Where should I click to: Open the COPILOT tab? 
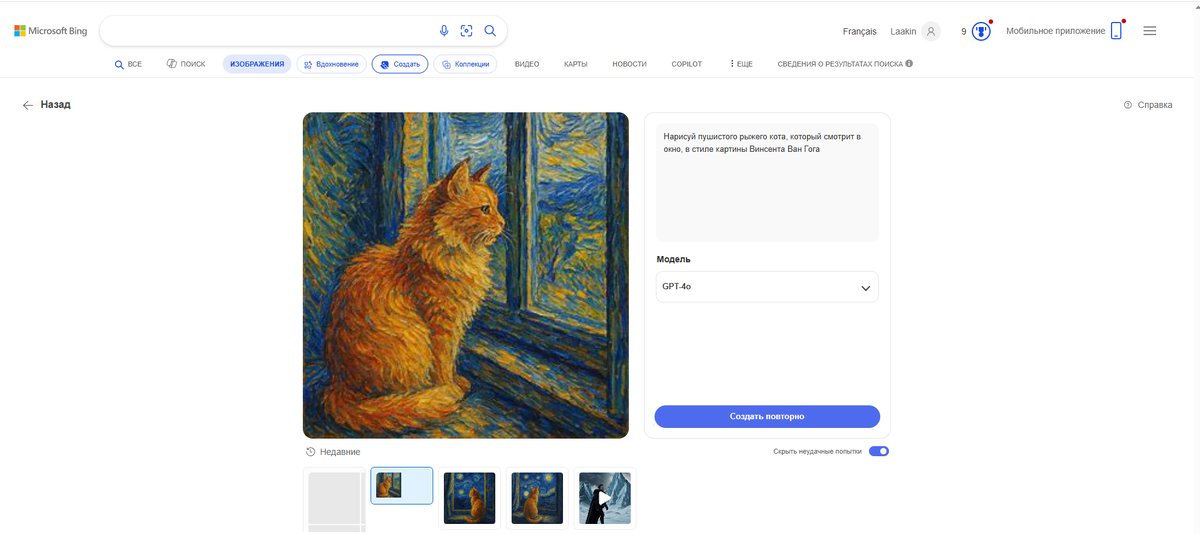(x=687, y=64)
